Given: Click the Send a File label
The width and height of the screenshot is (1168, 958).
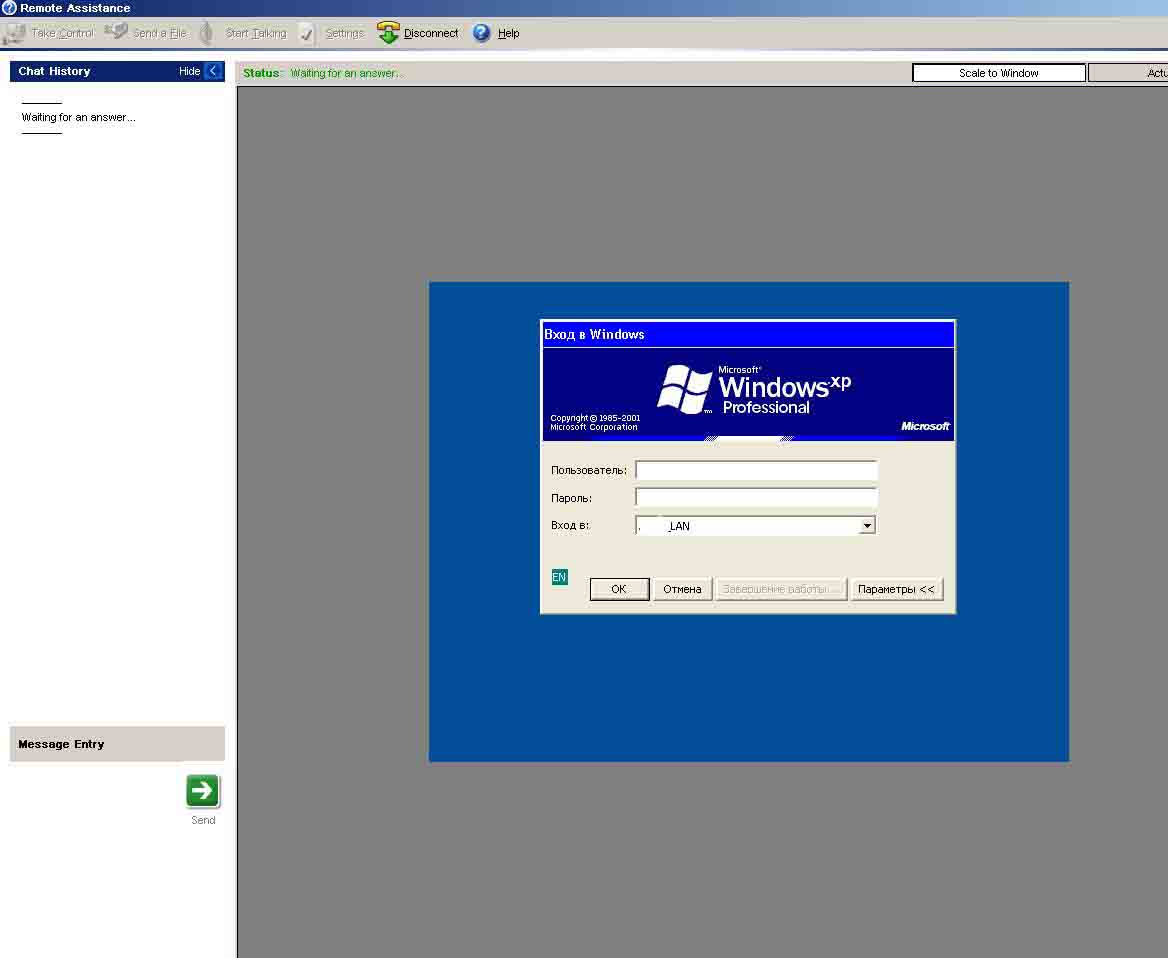Looking at the screenshot, I should (x=159, y=33).
